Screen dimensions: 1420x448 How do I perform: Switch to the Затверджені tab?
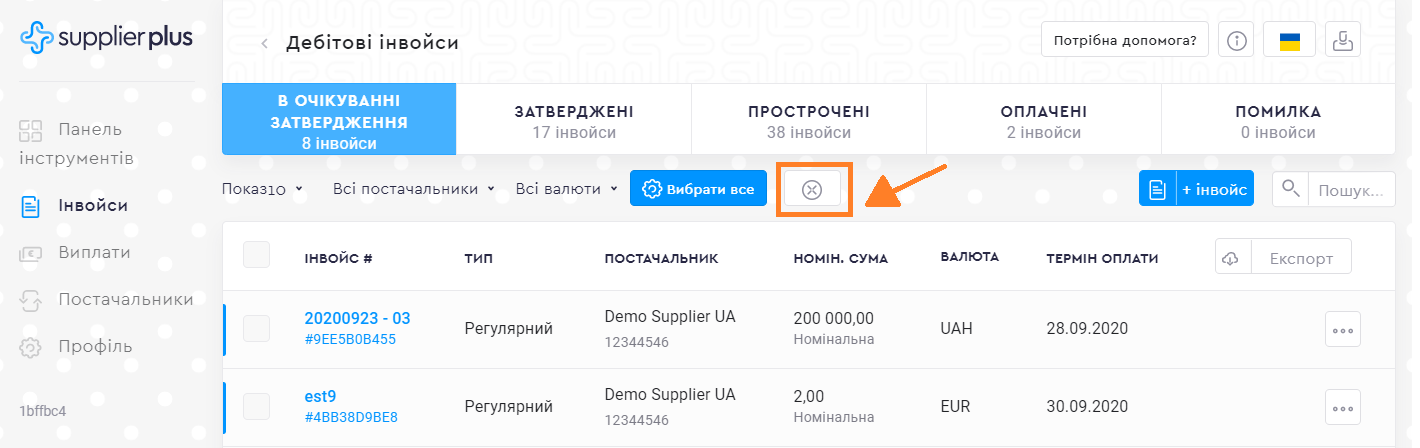574,121
